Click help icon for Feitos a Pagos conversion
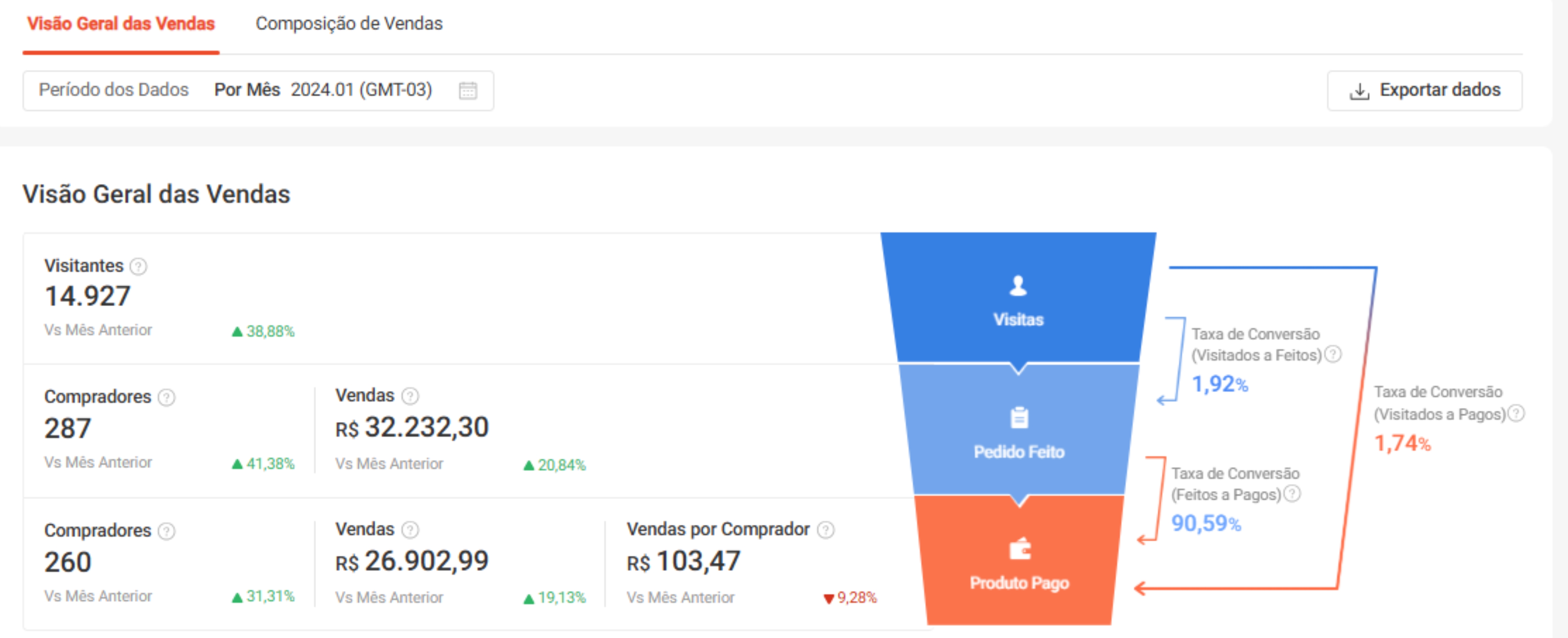 point(1292,493)
